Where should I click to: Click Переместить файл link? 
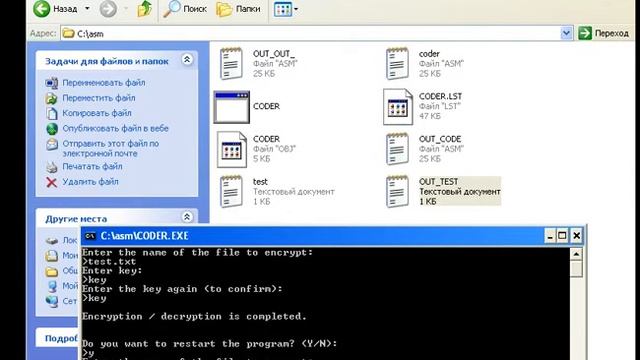tap(99, 98)
